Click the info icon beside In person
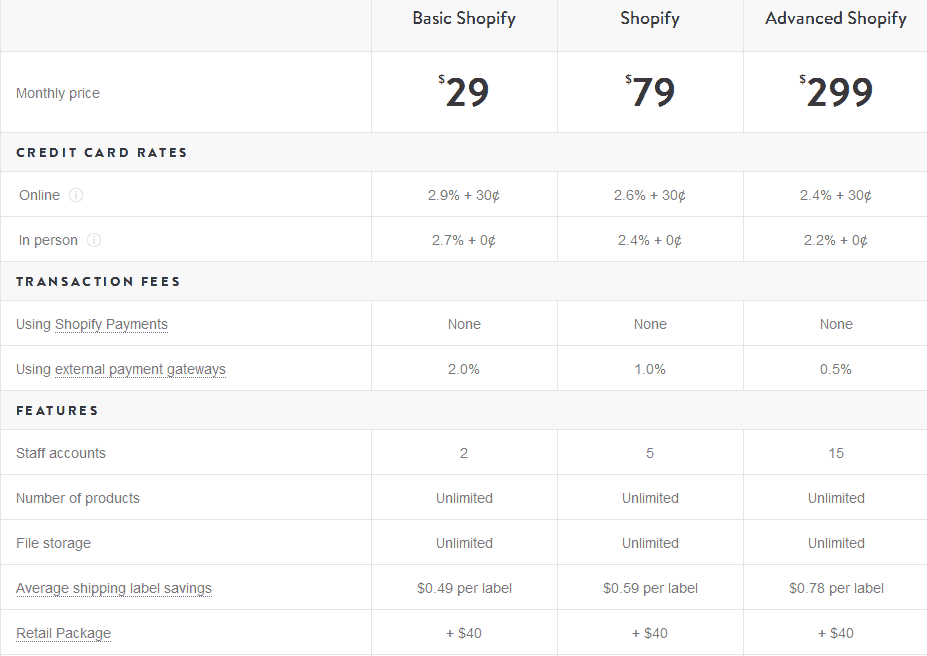Image resolution: width=927 pixels, height=656 pixels. pyautogui.click(x=93, y=240)
